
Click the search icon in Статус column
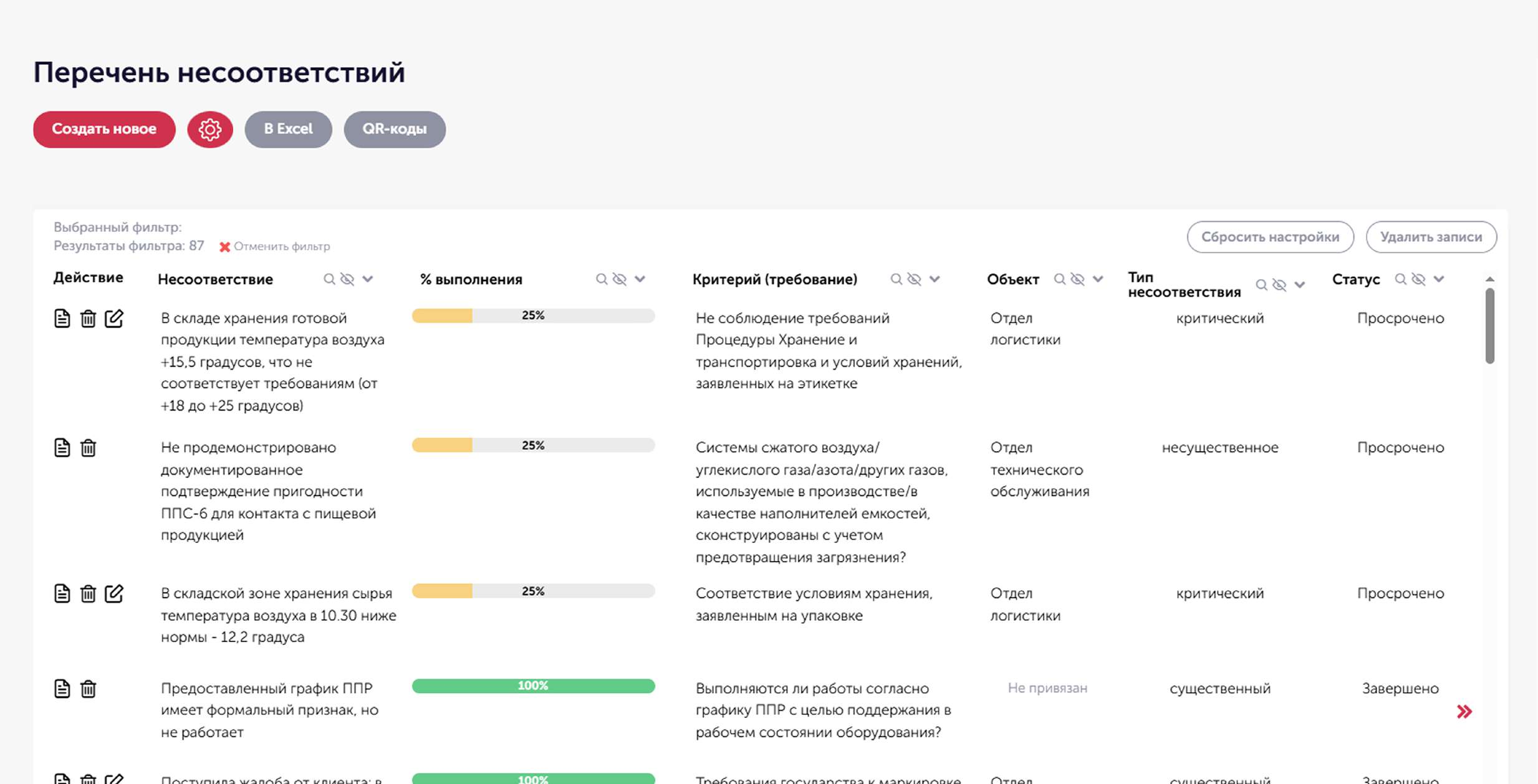[1400, 279]
